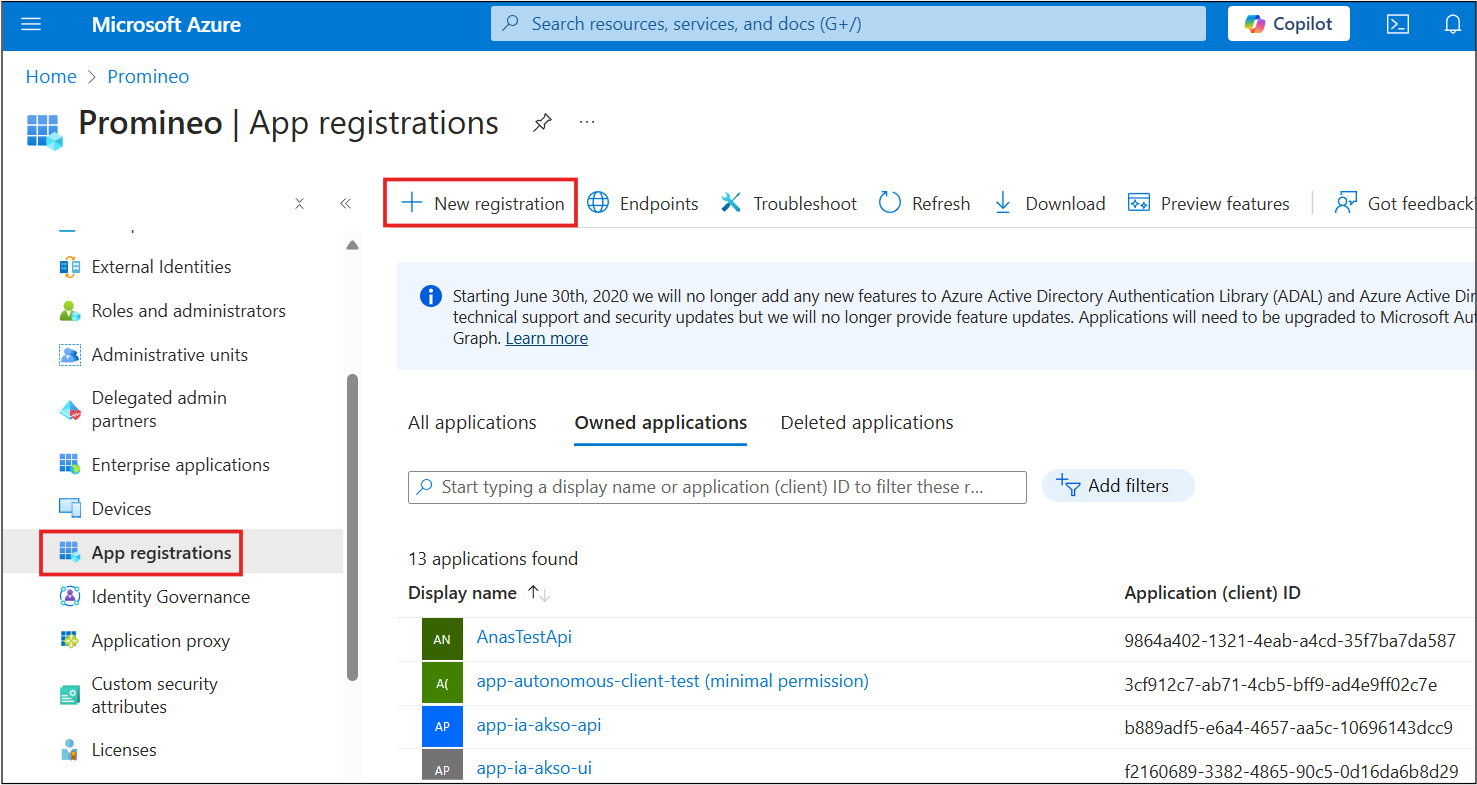Click the App registrations icon beside the page title
The height and width of the screenshot is (785, 1477).
click(45, 131)
